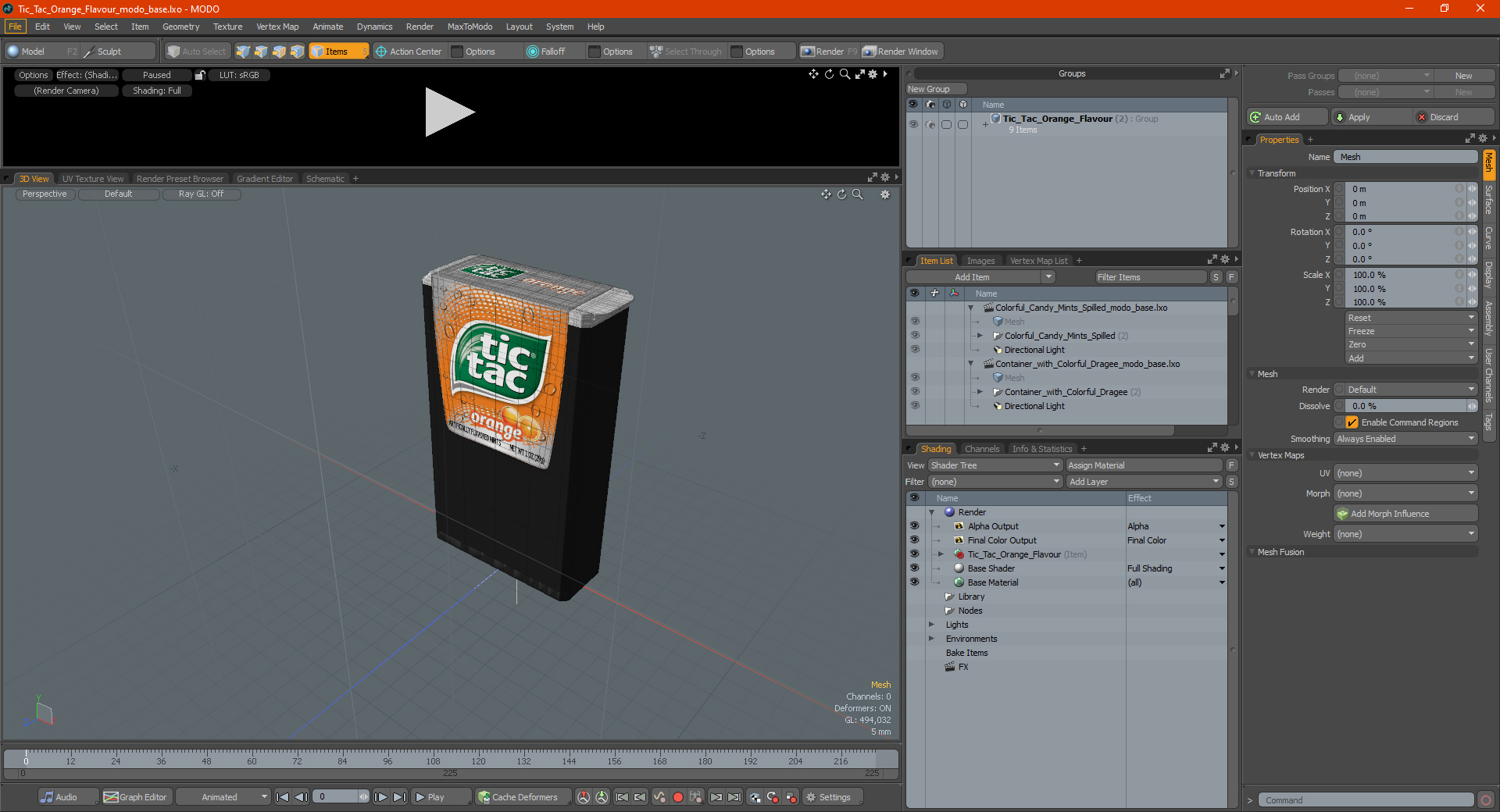Click the Filter Items field
Screen dimensions: 1500x812
pyautogui.click(x=1151, y=277)
